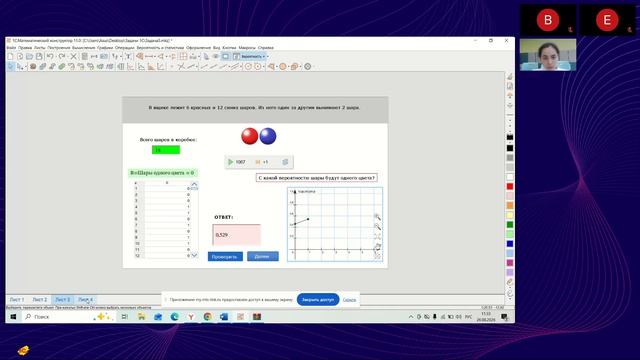Open Chrome from the taskbar
This screenshot has height=360, width=640.
point(207,317)
